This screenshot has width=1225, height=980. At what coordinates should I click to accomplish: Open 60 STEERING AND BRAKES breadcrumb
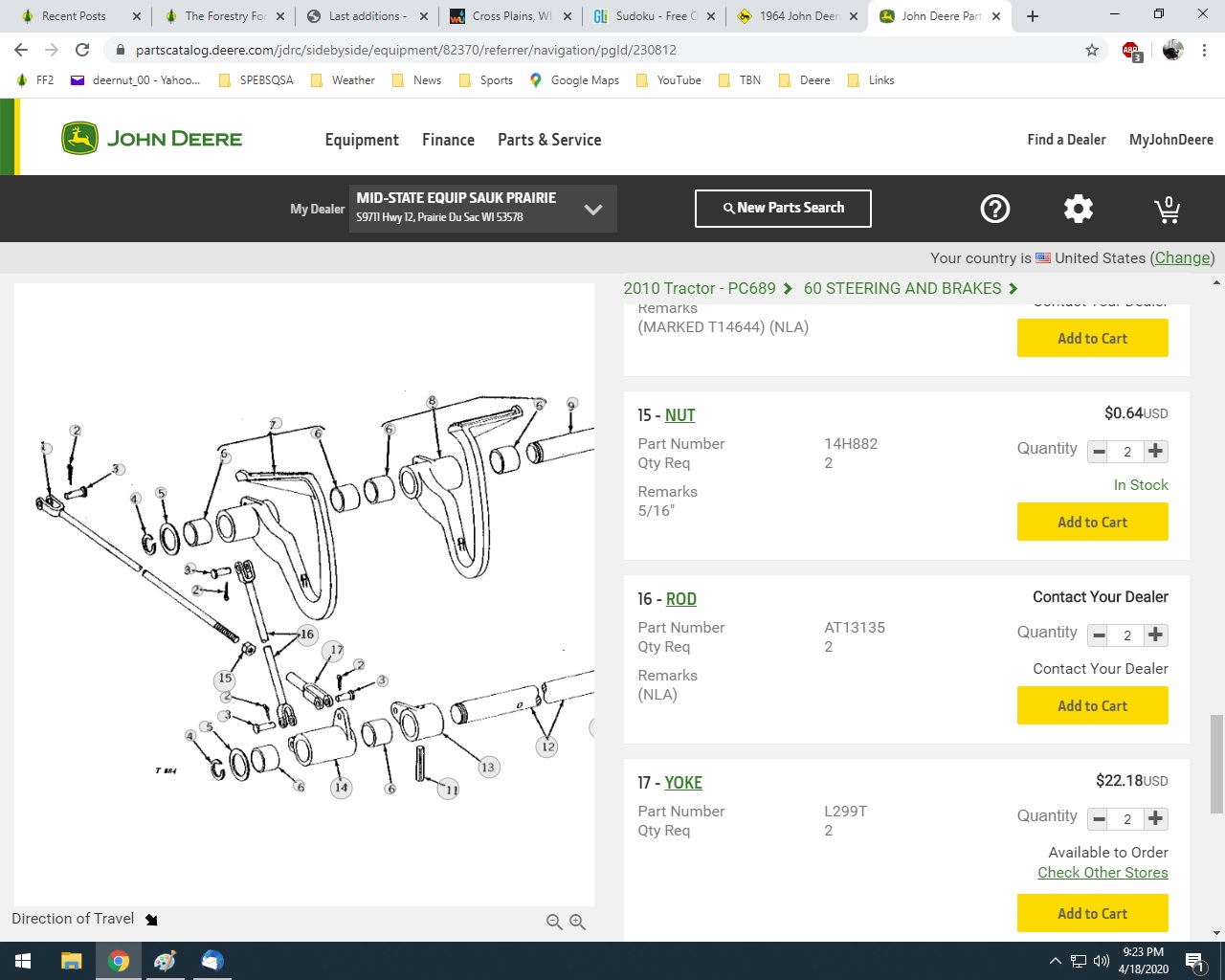902,288
